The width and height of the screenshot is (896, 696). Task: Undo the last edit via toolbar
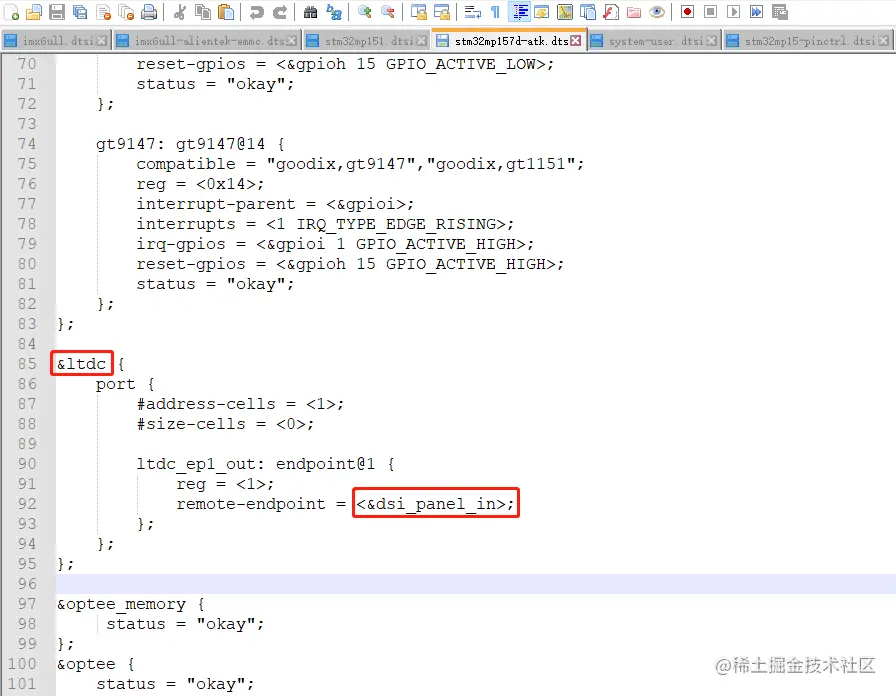click(x=257, y=11)
